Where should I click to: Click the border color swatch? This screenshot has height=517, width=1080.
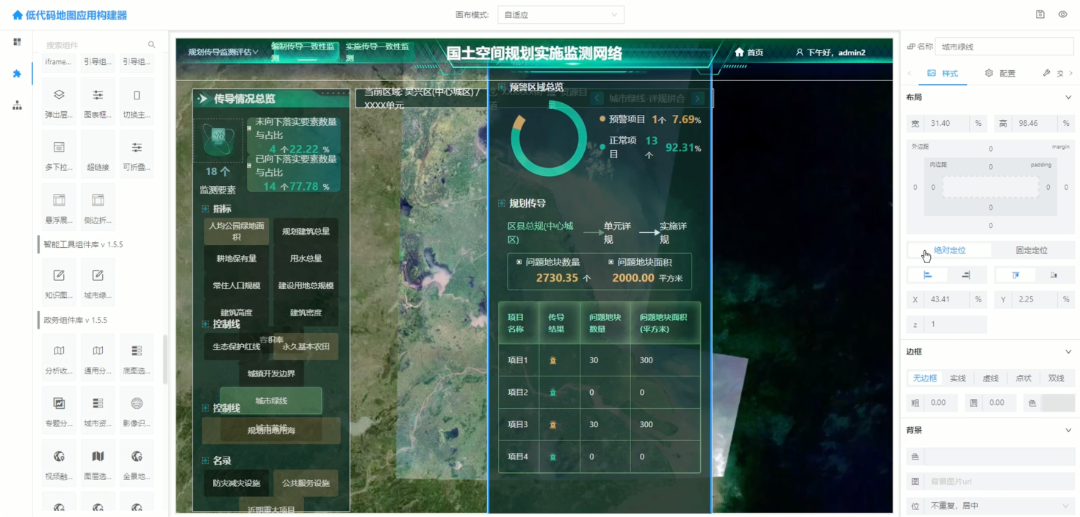click(x=1058, y=402)
